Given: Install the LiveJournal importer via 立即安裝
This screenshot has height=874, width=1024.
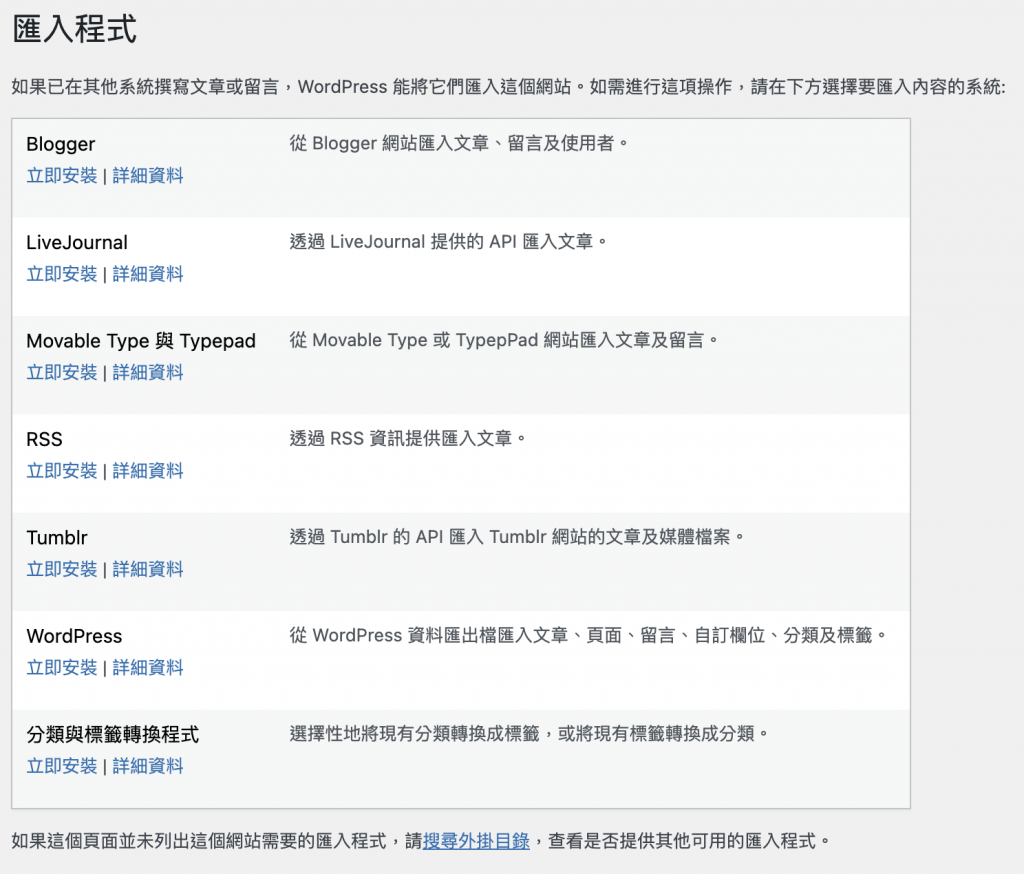Looking at the screenshot, I should pos(62,274).
